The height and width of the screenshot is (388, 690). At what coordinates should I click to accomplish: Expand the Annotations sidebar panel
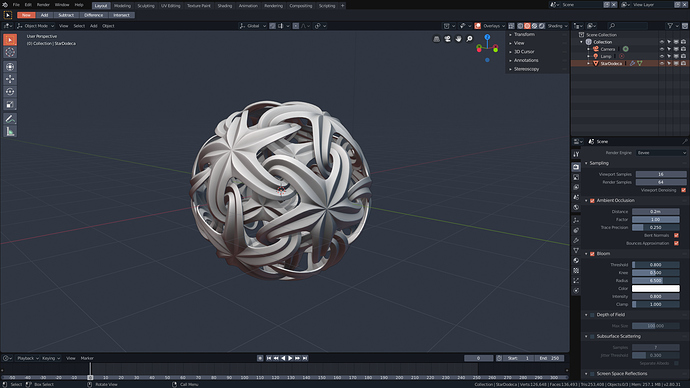[x=526, y=60]
